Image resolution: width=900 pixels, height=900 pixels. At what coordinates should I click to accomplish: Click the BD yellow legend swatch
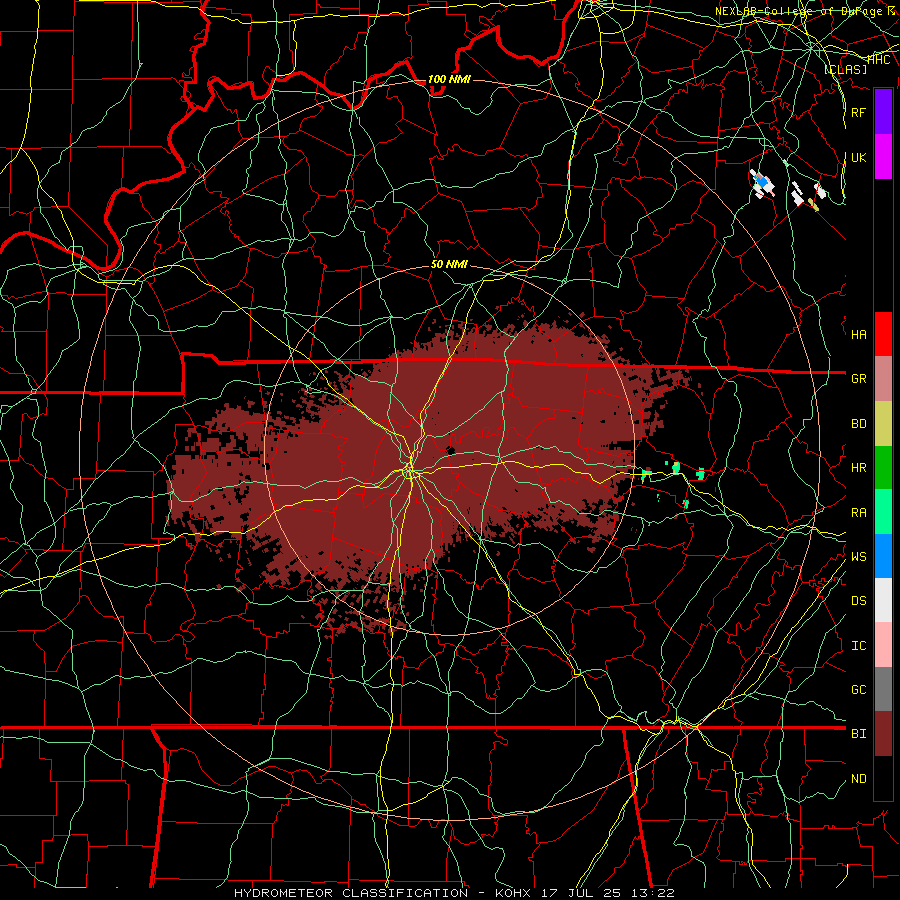(883, 423)
